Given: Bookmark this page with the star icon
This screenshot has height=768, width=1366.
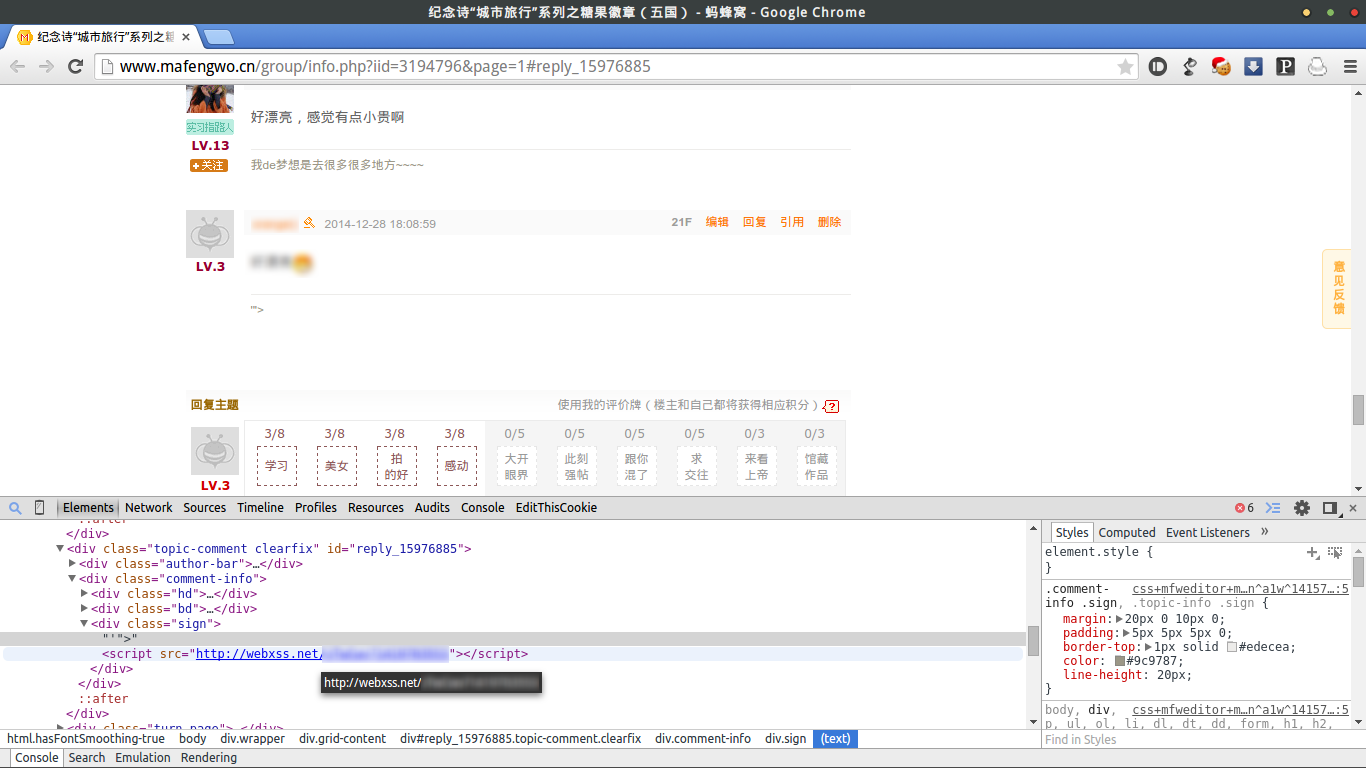Looking at the screenshot, I should (x=1126, y=67).
